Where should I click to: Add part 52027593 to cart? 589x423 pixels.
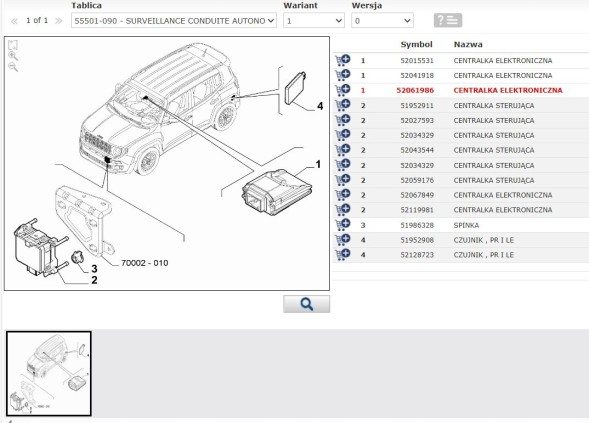tap(342, 120)
